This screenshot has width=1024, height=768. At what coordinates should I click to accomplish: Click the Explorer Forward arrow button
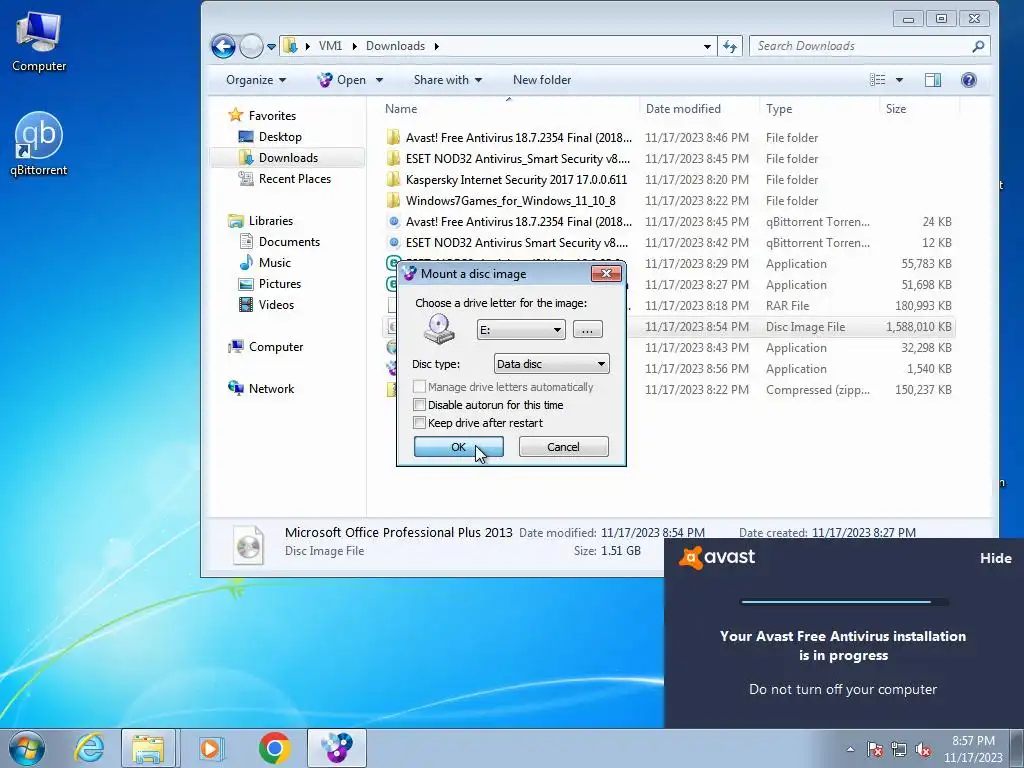(251, 46)
